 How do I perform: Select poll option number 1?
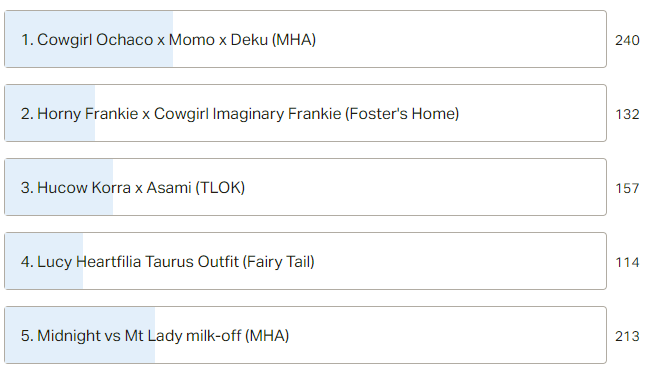point(305,39)
